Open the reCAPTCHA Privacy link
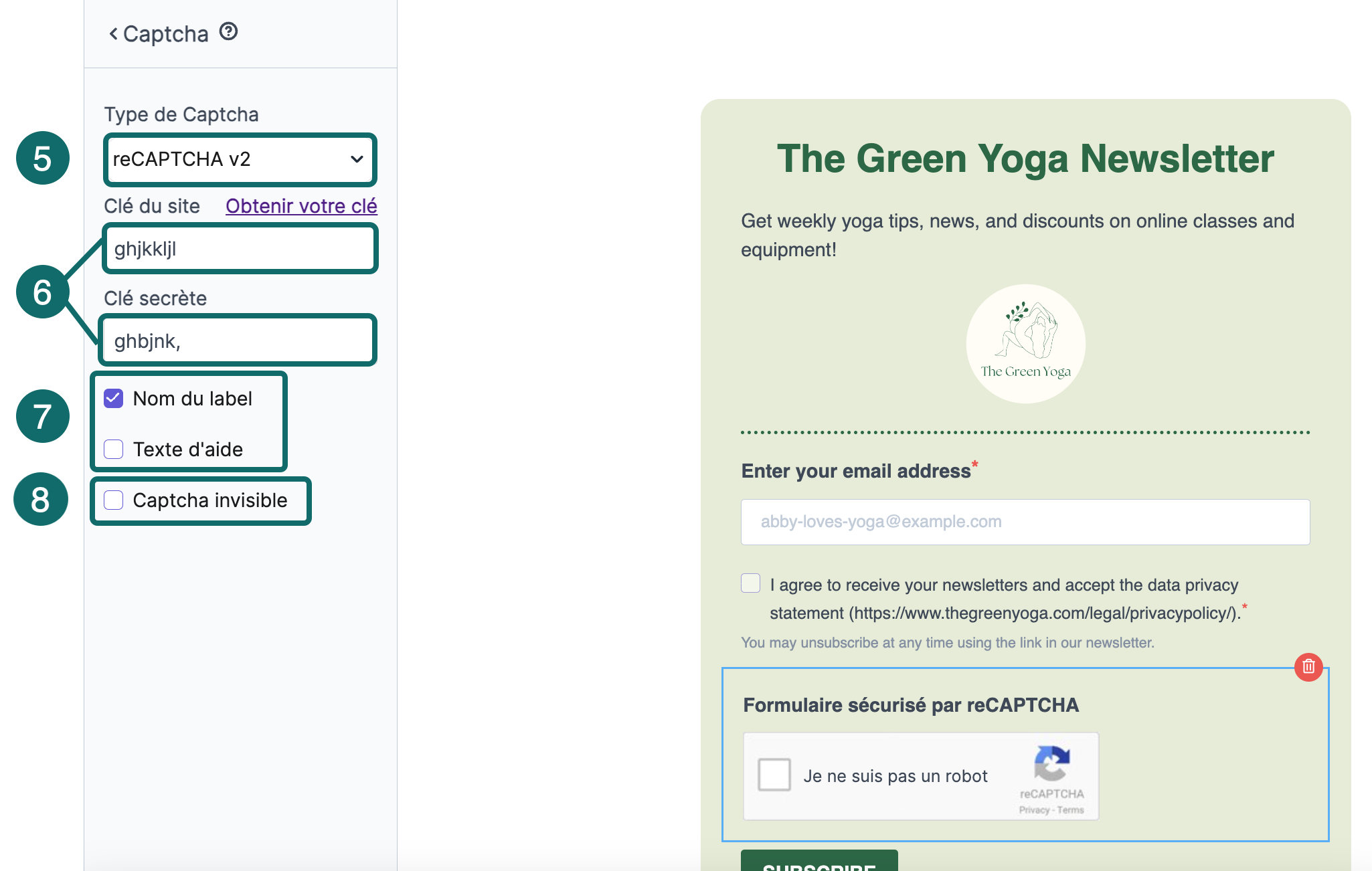Viewport: 1372px width, 871px height. (x=1034, y=810)
